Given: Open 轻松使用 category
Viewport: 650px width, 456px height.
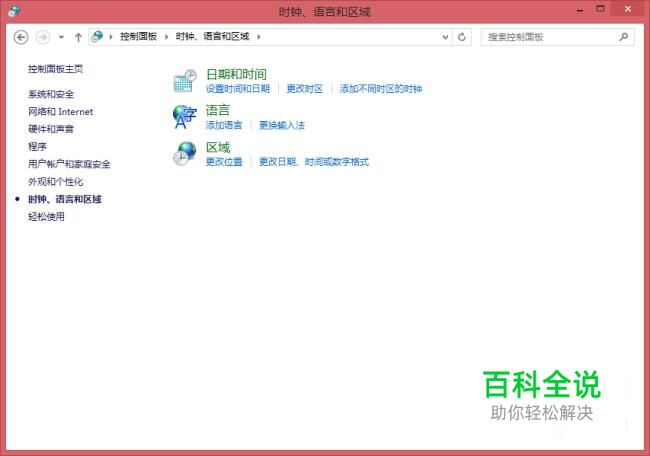Looking at the screenshot, I should click(x=46, y=217).
